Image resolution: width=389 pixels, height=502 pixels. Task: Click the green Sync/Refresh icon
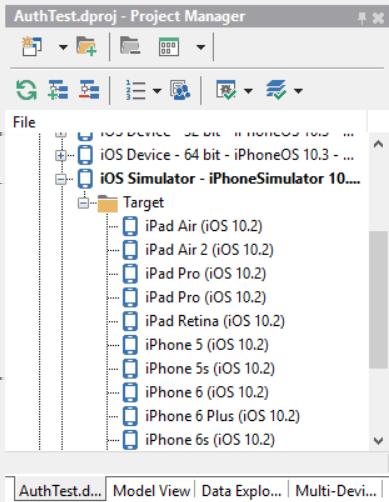pos(26,90)
